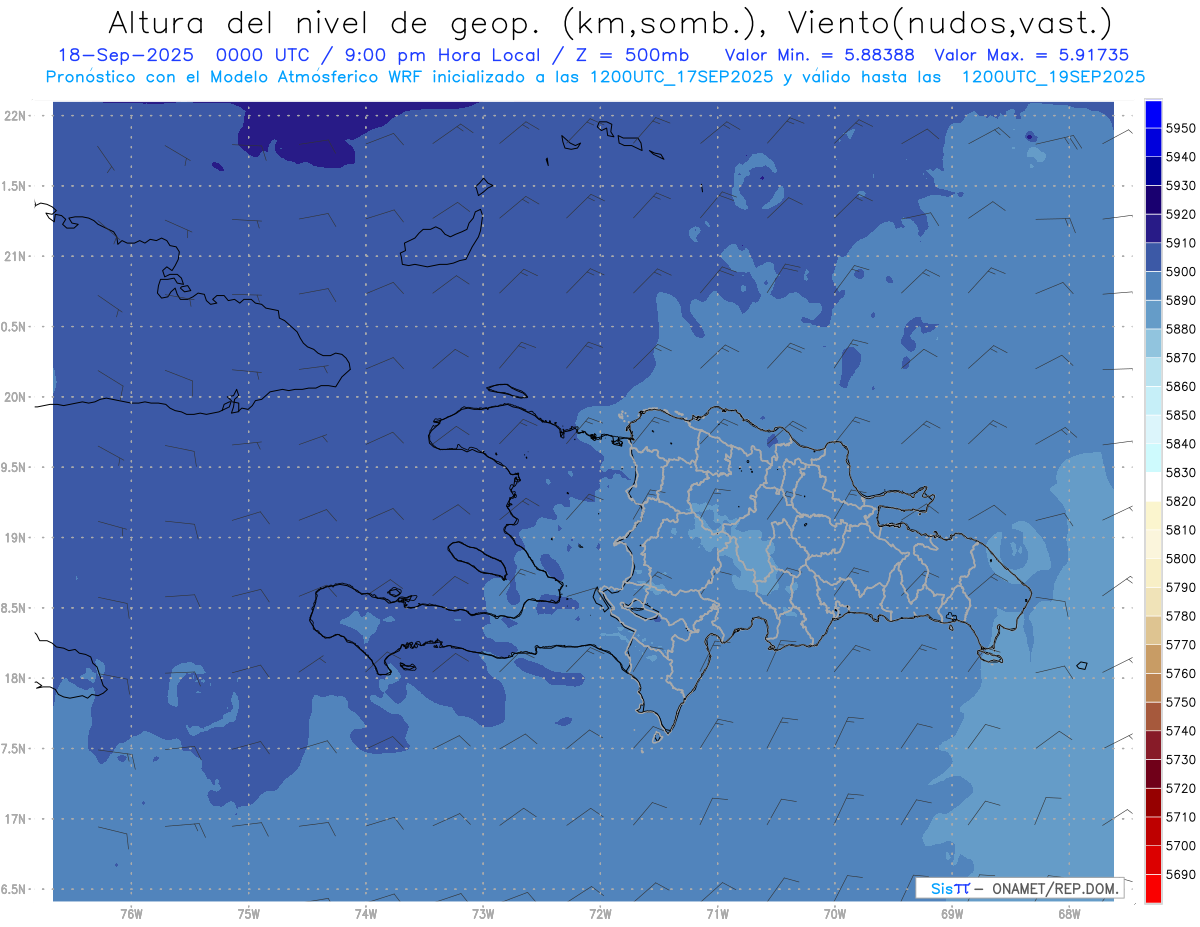Click the '21N' latitude label
The width and height of the screenshot is (1200, 927).
(x=17, y=256)
